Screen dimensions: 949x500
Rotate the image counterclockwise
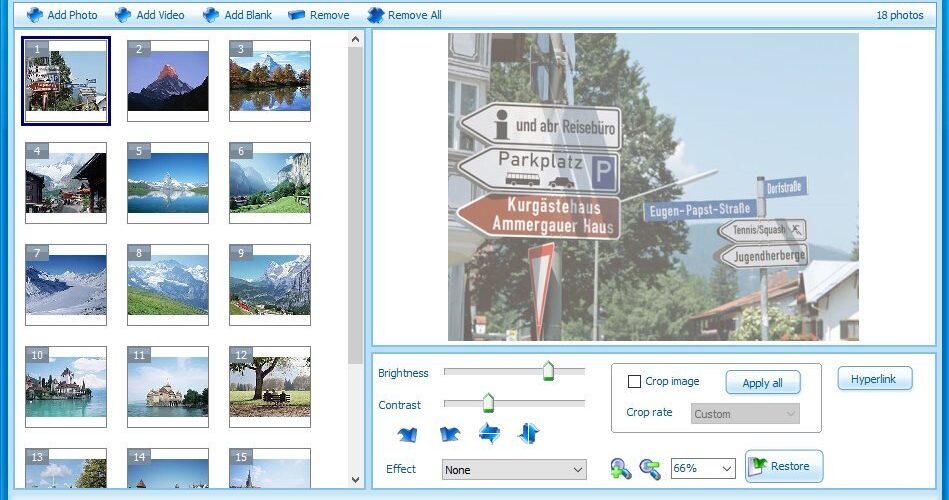[407, 434]
